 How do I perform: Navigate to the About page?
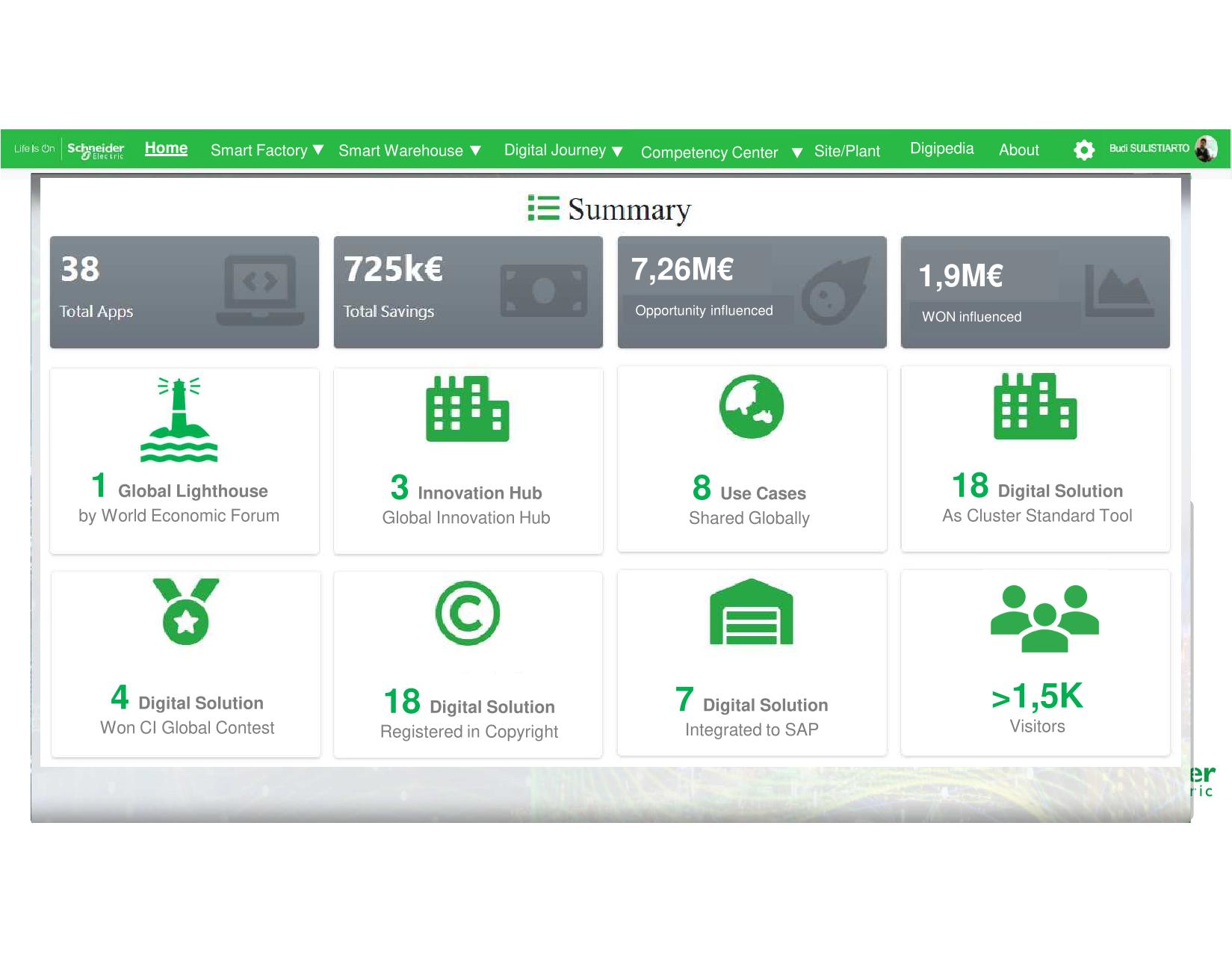coord(1018,150)
